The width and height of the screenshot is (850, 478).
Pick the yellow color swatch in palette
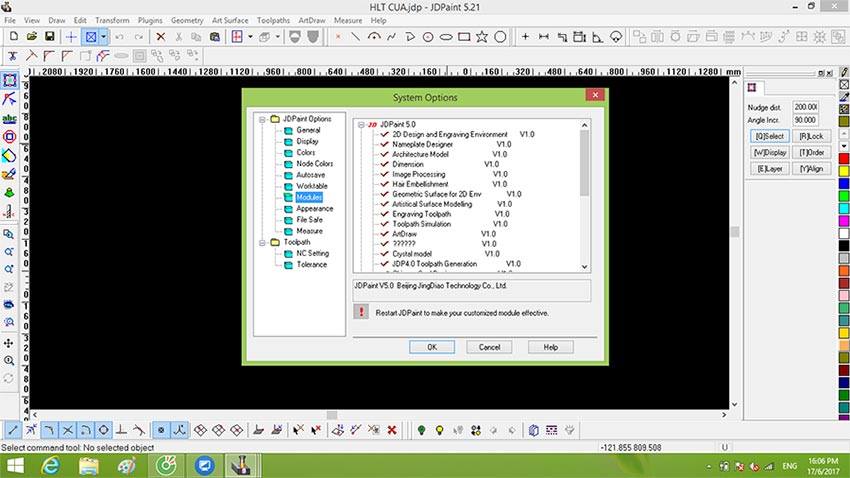pos(844,171)
